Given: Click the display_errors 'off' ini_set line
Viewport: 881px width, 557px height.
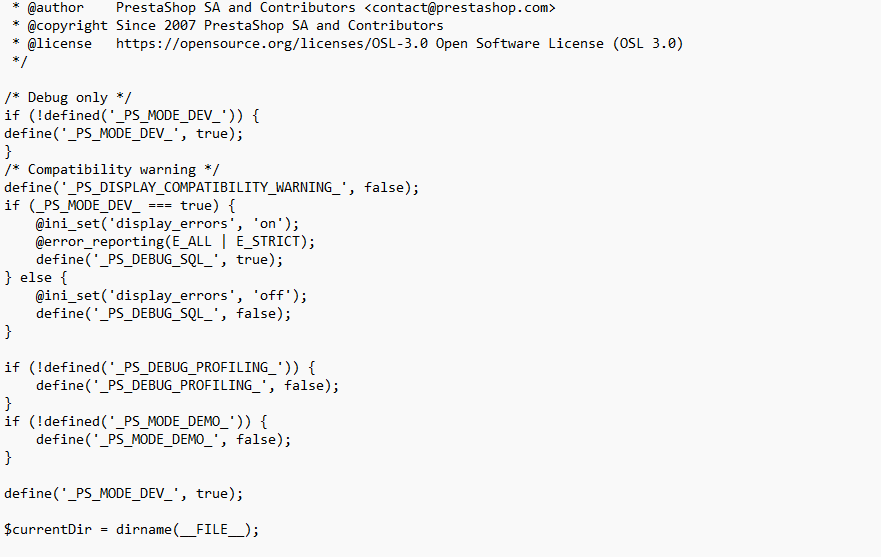Looking at the screenshot, I should pos(171,296).
